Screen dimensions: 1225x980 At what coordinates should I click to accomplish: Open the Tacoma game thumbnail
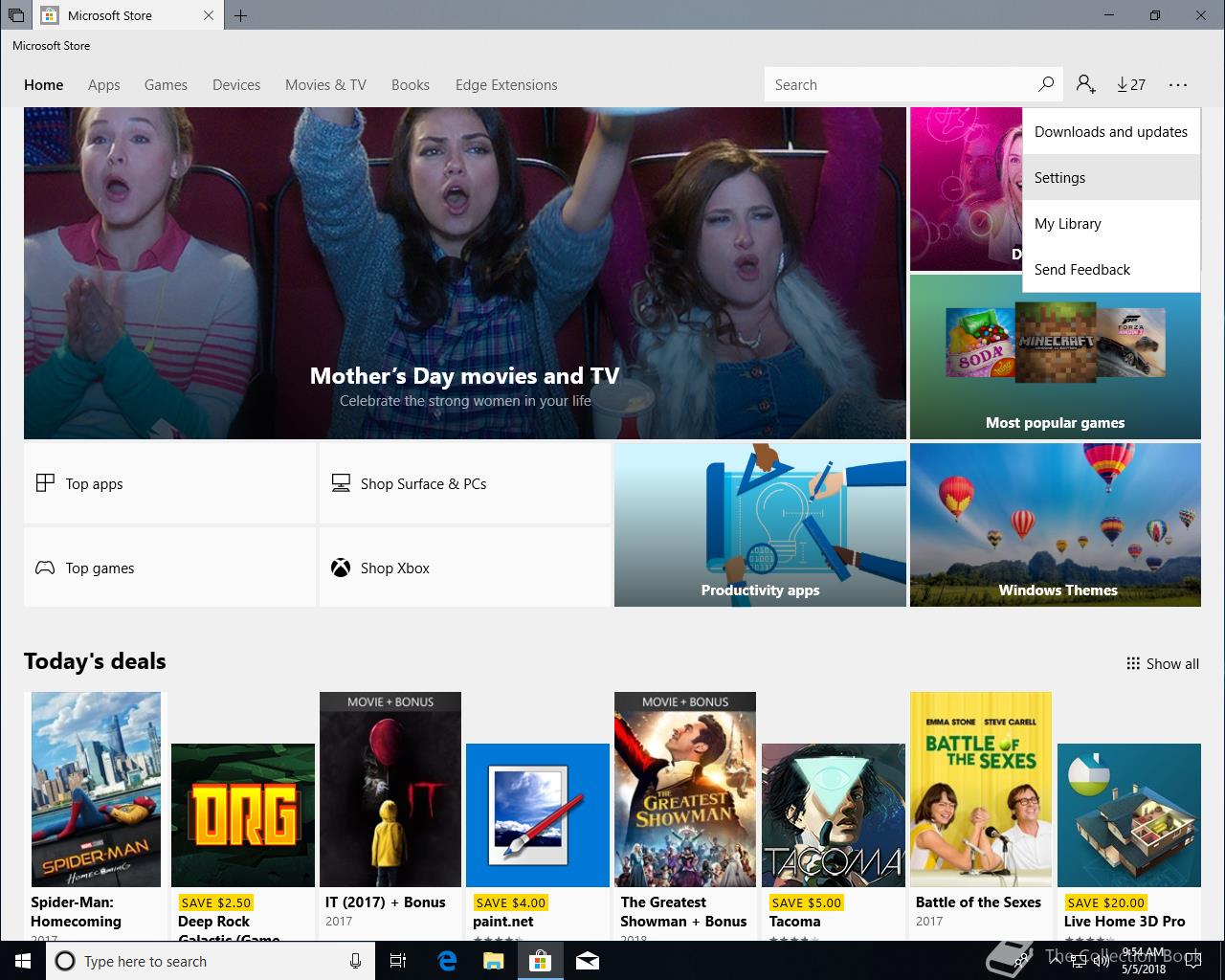(834, 815)
